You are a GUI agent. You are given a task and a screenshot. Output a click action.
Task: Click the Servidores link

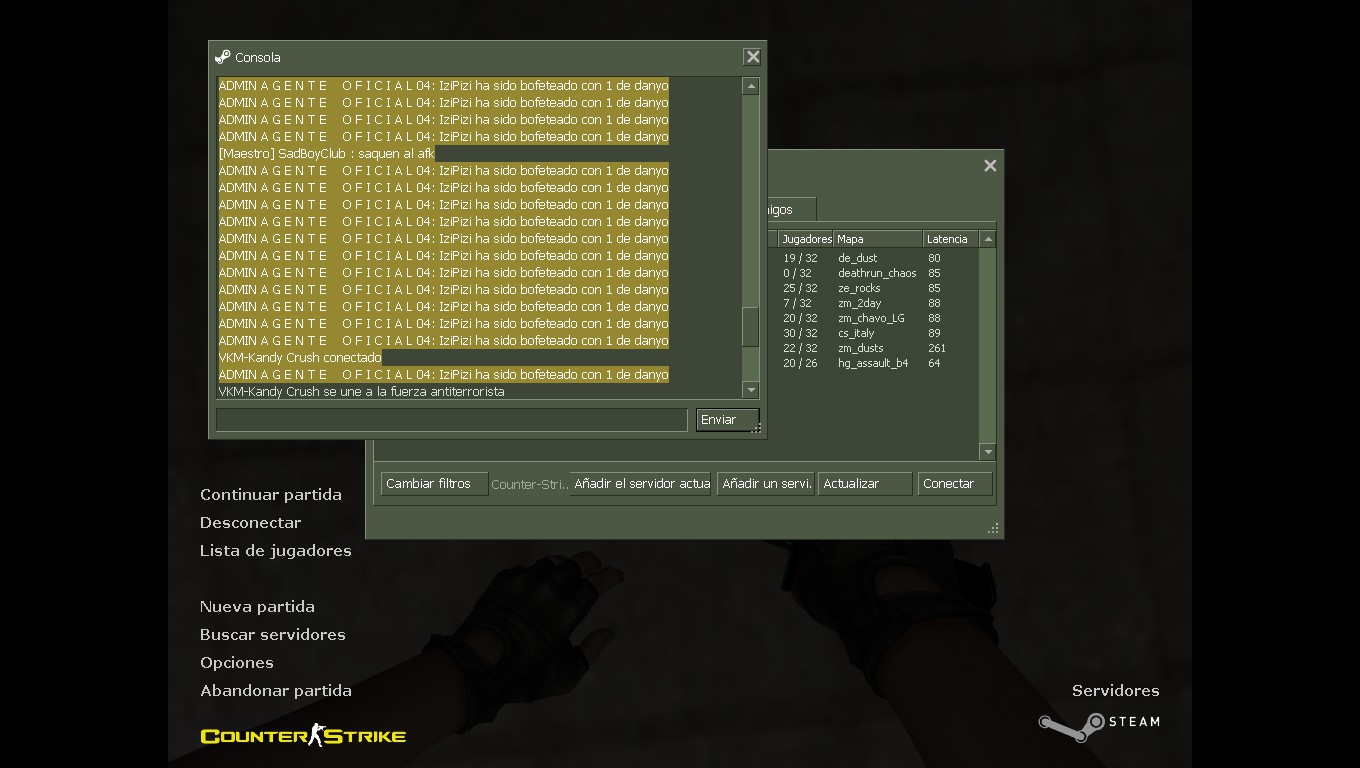[x=1116, y=691]
